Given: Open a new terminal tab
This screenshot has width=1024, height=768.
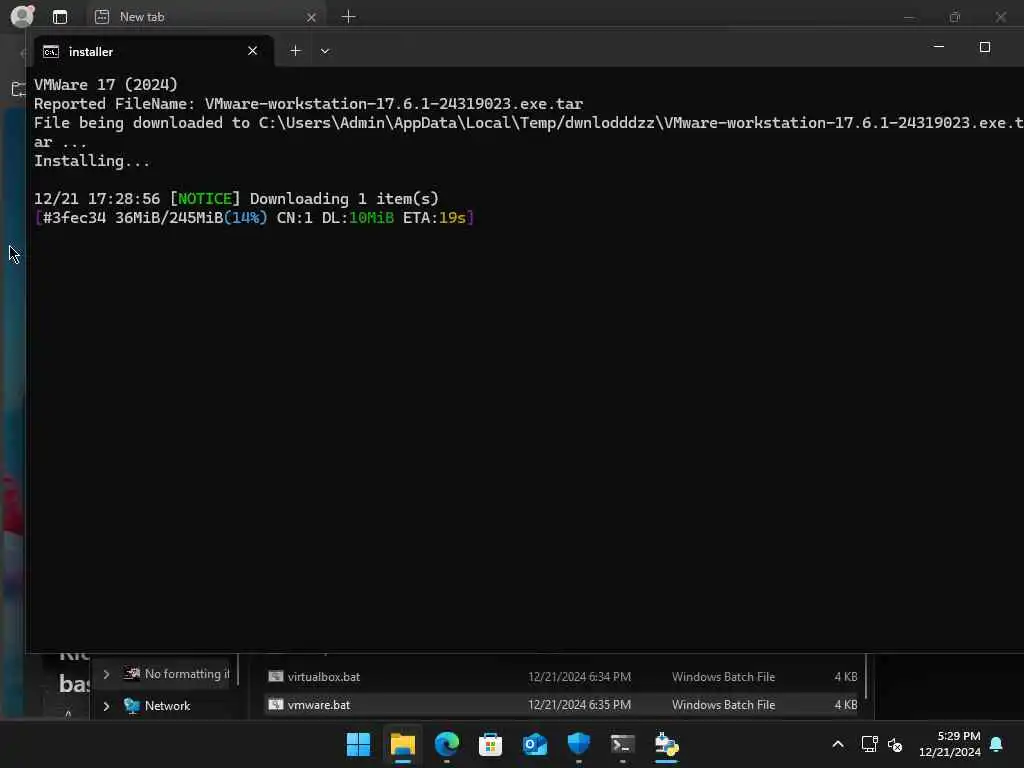Looking at the screenshot, I should (x=295, y=51).
